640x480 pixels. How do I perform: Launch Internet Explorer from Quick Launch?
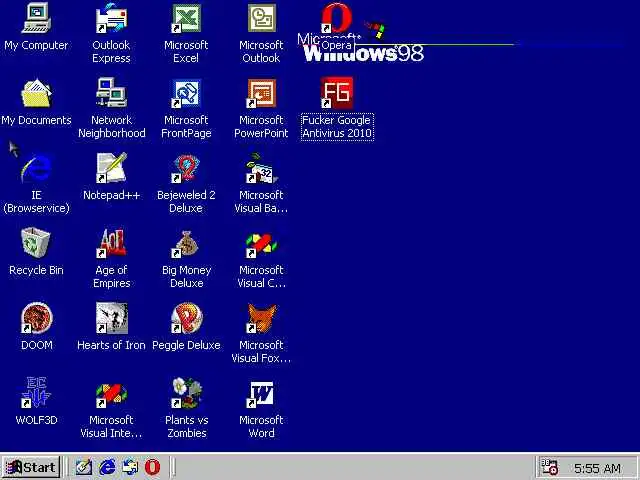pos(107,467)
